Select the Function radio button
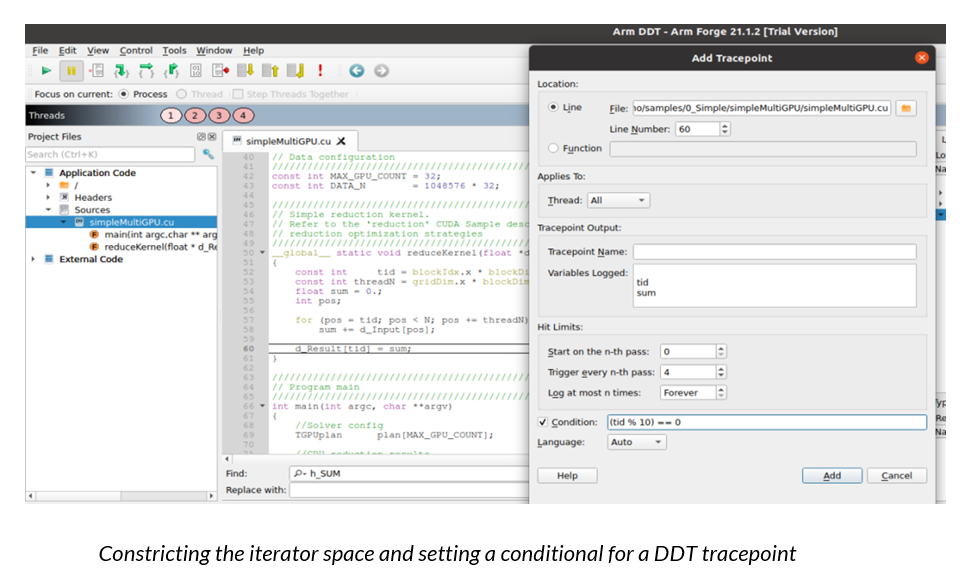 point(553,148)
